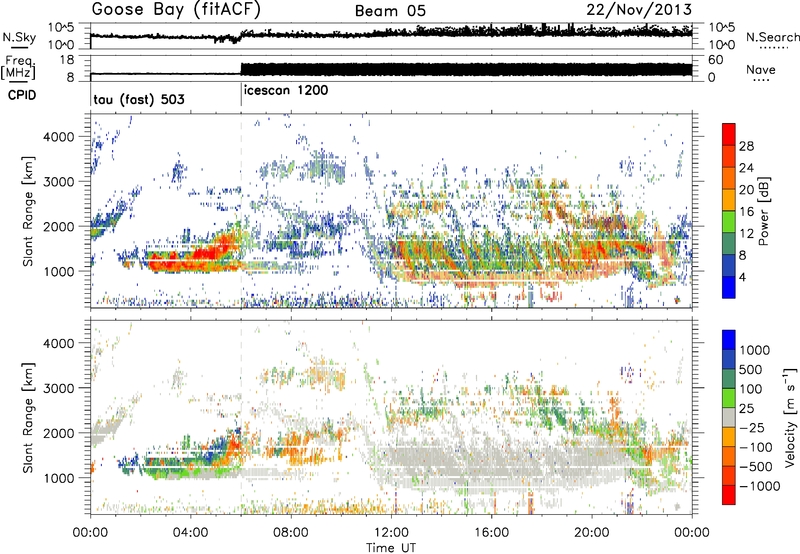Click the 'Nave' legend label
This screenshot has height=554, width=800.
click(760, 69)
